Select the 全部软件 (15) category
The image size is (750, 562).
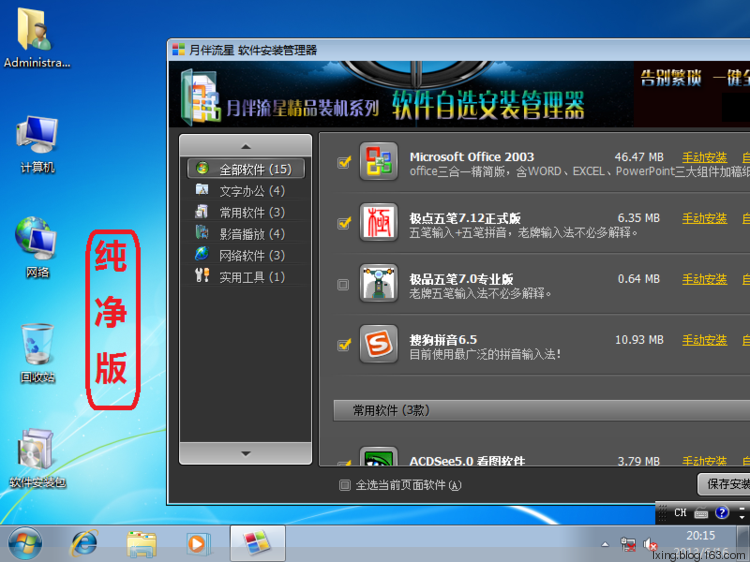tap(246, 169)
